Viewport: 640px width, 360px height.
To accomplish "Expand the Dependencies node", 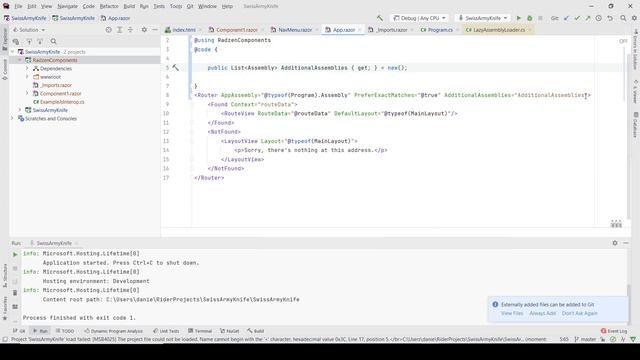I will point(27,68).
